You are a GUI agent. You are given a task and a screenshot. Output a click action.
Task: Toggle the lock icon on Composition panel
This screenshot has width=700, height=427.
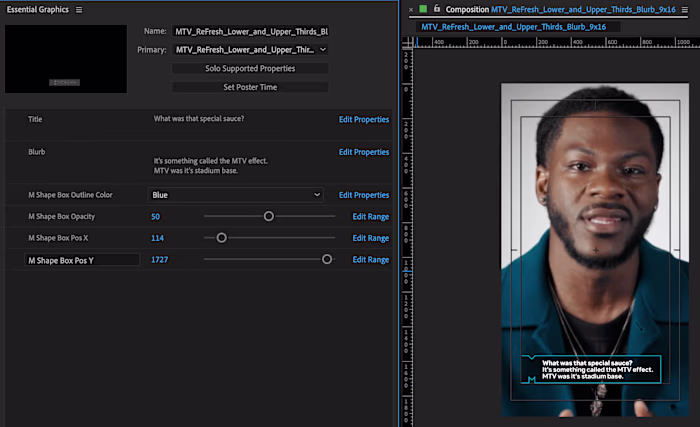(x=437, y=8)
